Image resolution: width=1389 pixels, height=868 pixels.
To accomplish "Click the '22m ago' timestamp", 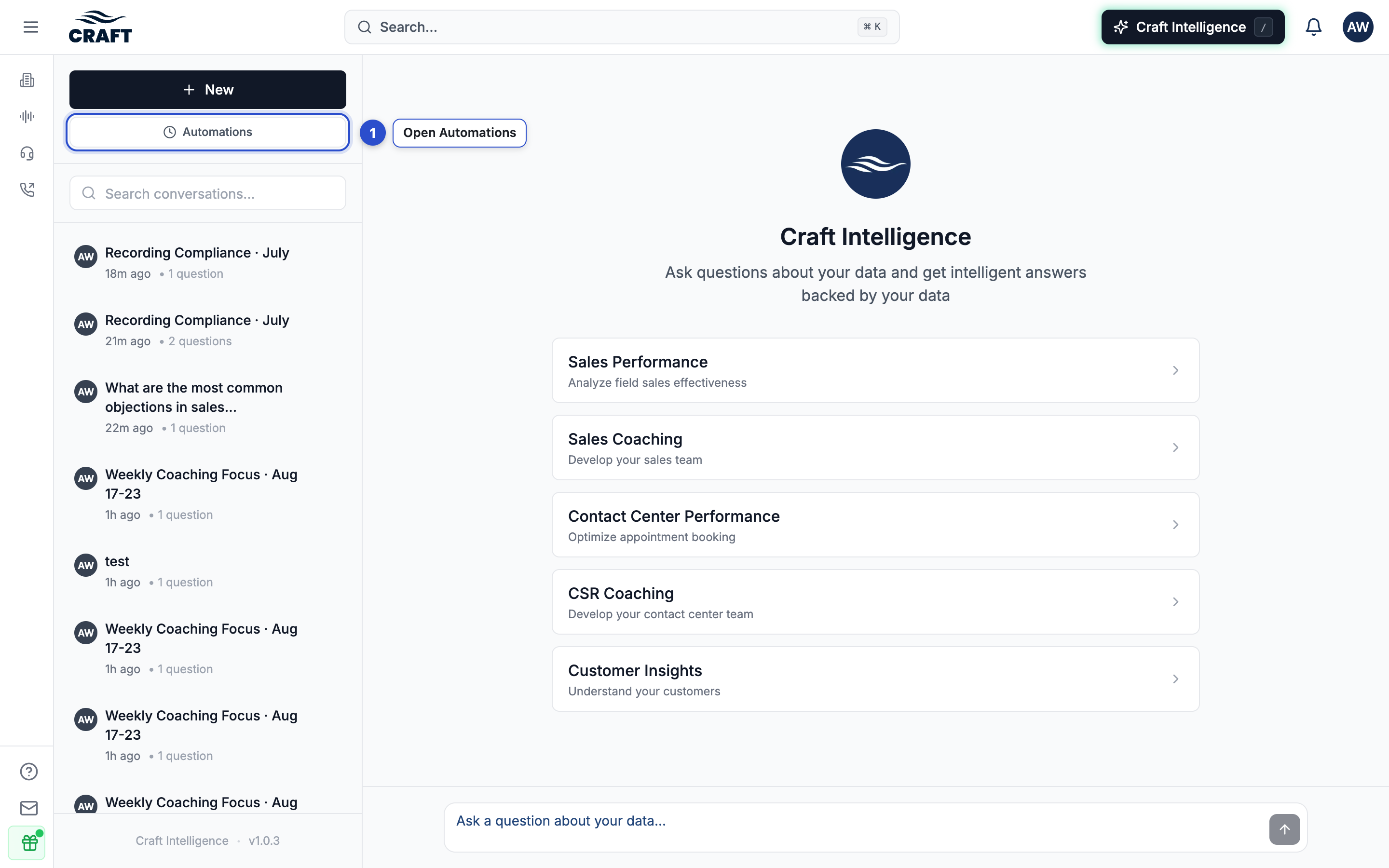I will coord(129,428).
